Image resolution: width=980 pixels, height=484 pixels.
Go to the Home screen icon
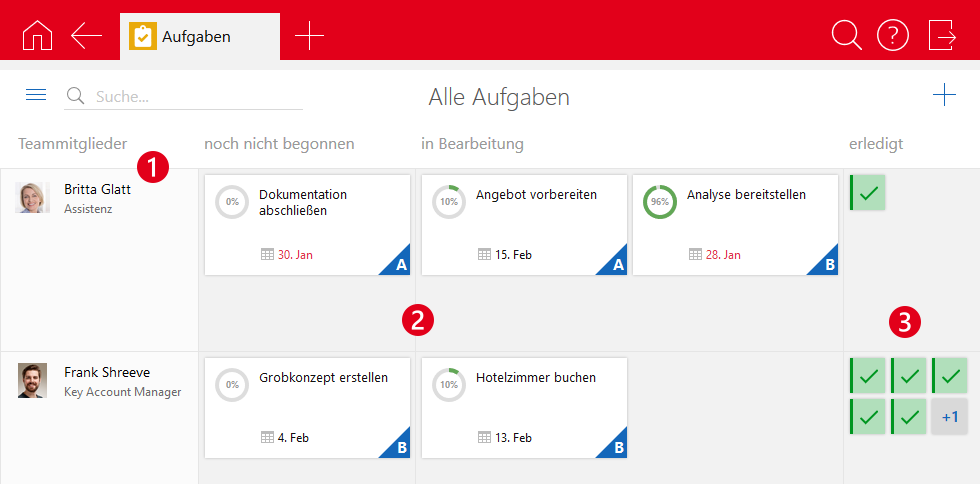coord(36,35)
